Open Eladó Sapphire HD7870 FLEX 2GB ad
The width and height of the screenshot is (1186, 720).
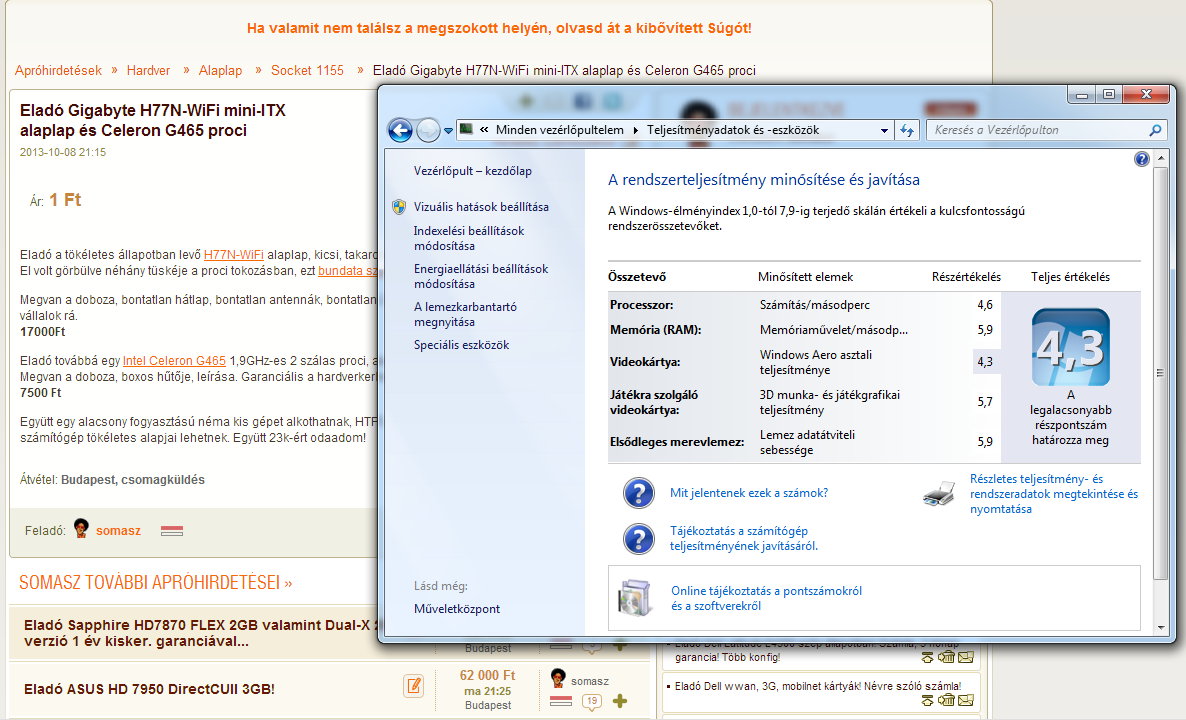(200, 633)
